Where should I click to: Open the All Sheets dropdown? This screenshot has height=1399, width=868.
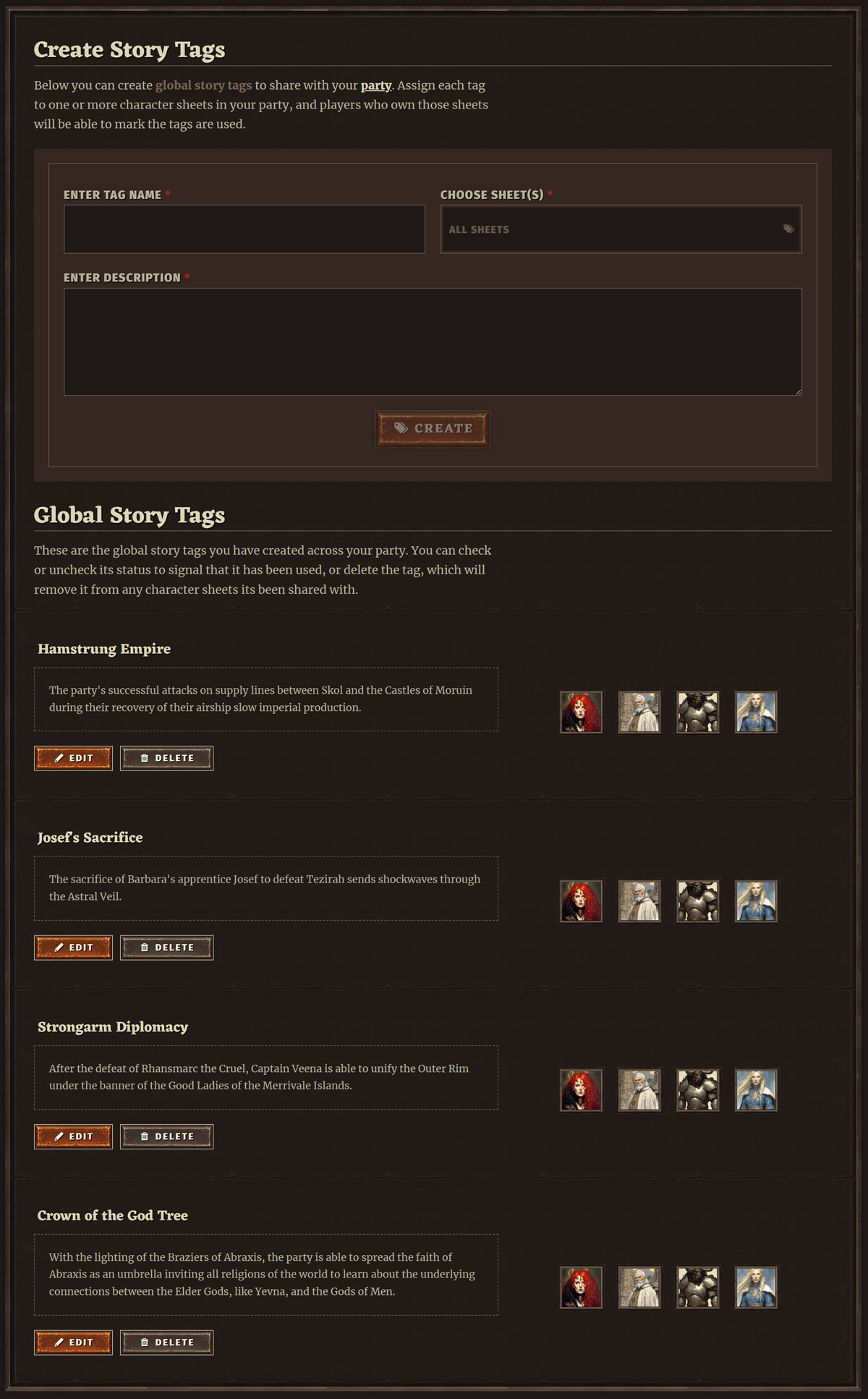pyautogui.click(x=621, y=229)
